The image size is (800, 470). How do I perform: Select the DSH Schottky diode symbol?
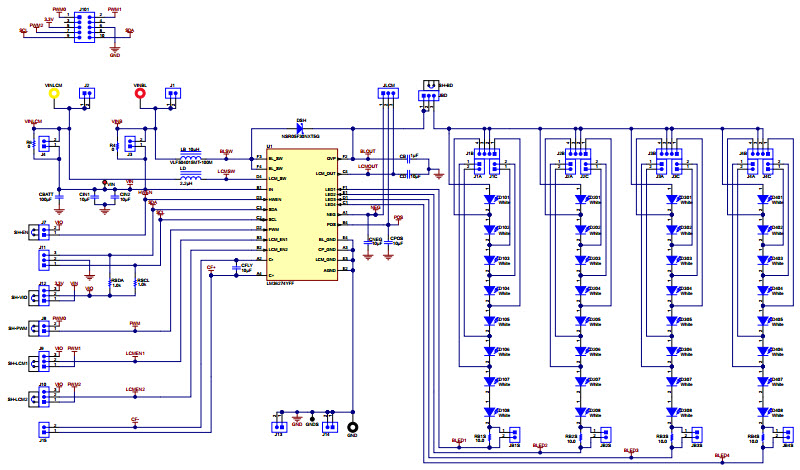click(300, 129)
